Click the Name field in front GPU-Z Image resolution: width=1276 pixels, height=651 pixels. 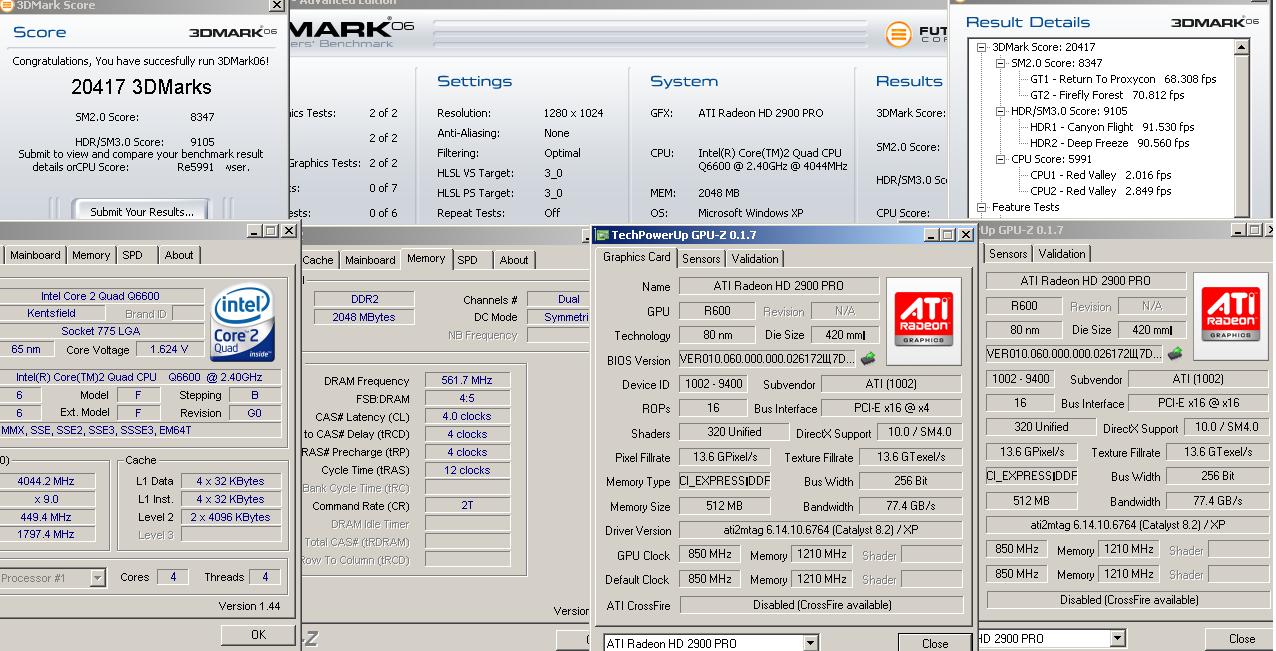tap(779, 286)
